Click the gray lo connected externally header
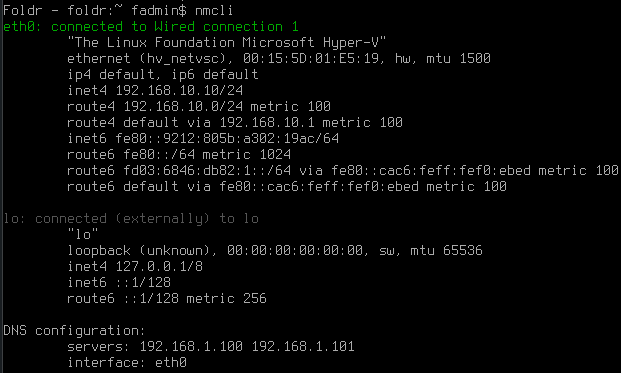This screenshot has width=621, height=373. coord(131,219)
